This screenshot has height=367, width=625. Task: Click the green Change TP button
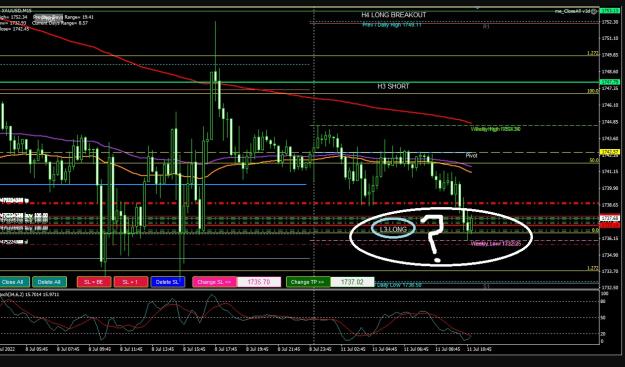click(308, 282)
